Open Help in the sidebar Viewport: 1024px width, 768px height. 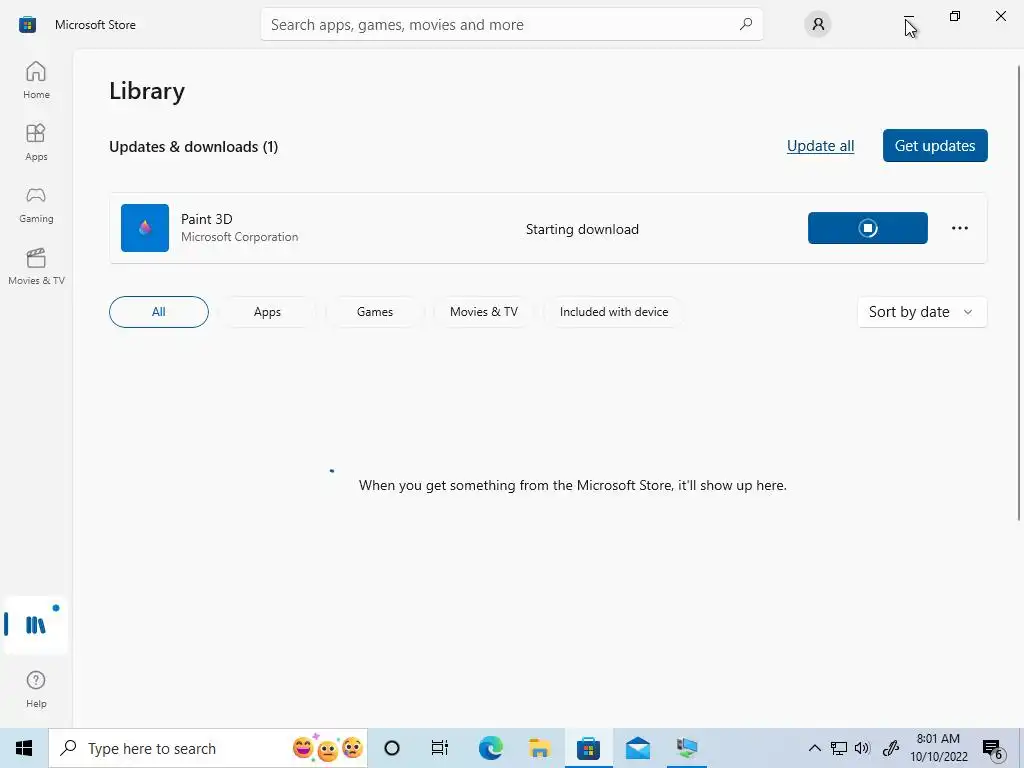point(36,689)
